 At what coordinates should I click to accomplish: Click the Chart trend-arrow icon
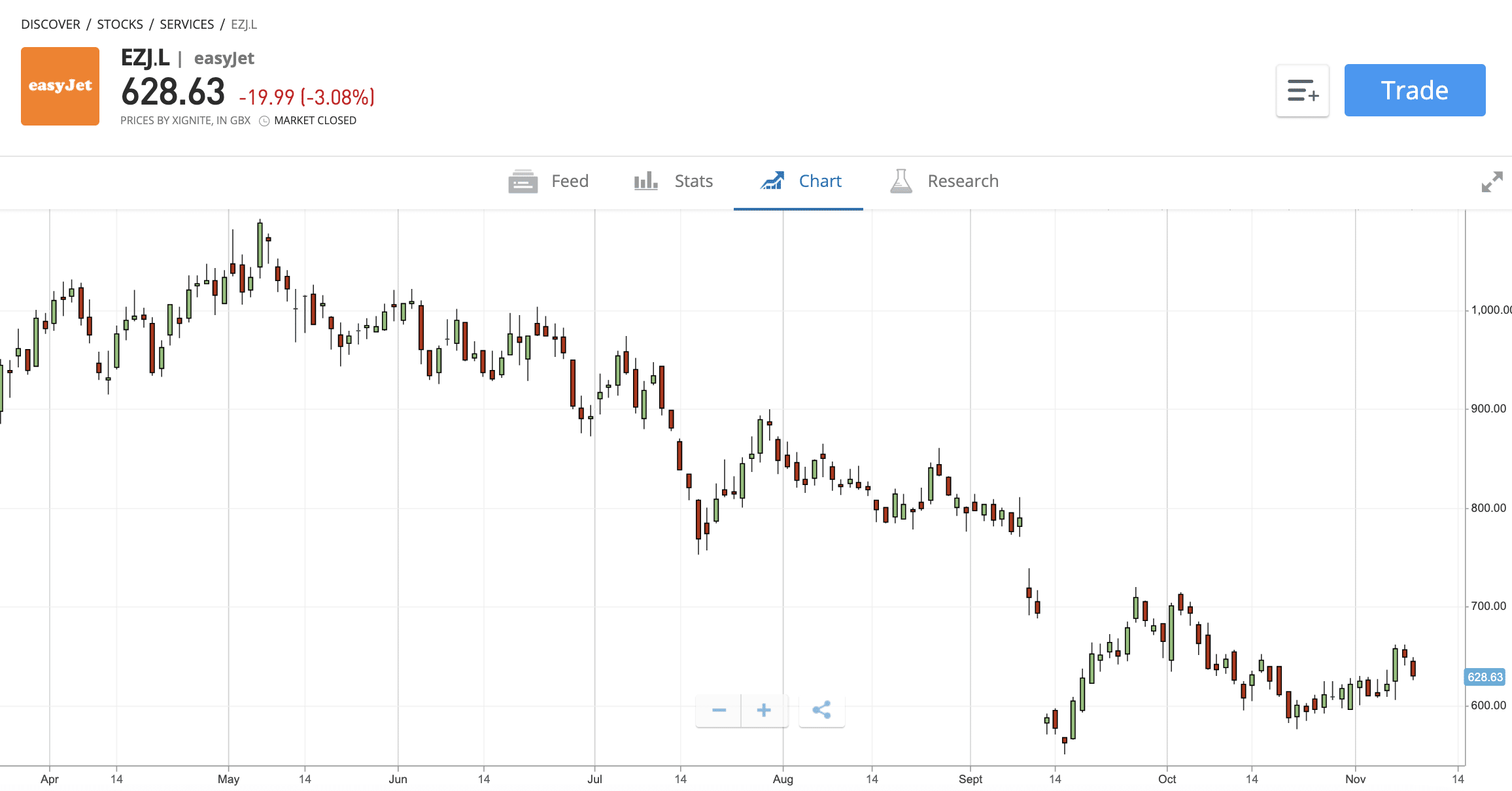click(x=772, y=181)
